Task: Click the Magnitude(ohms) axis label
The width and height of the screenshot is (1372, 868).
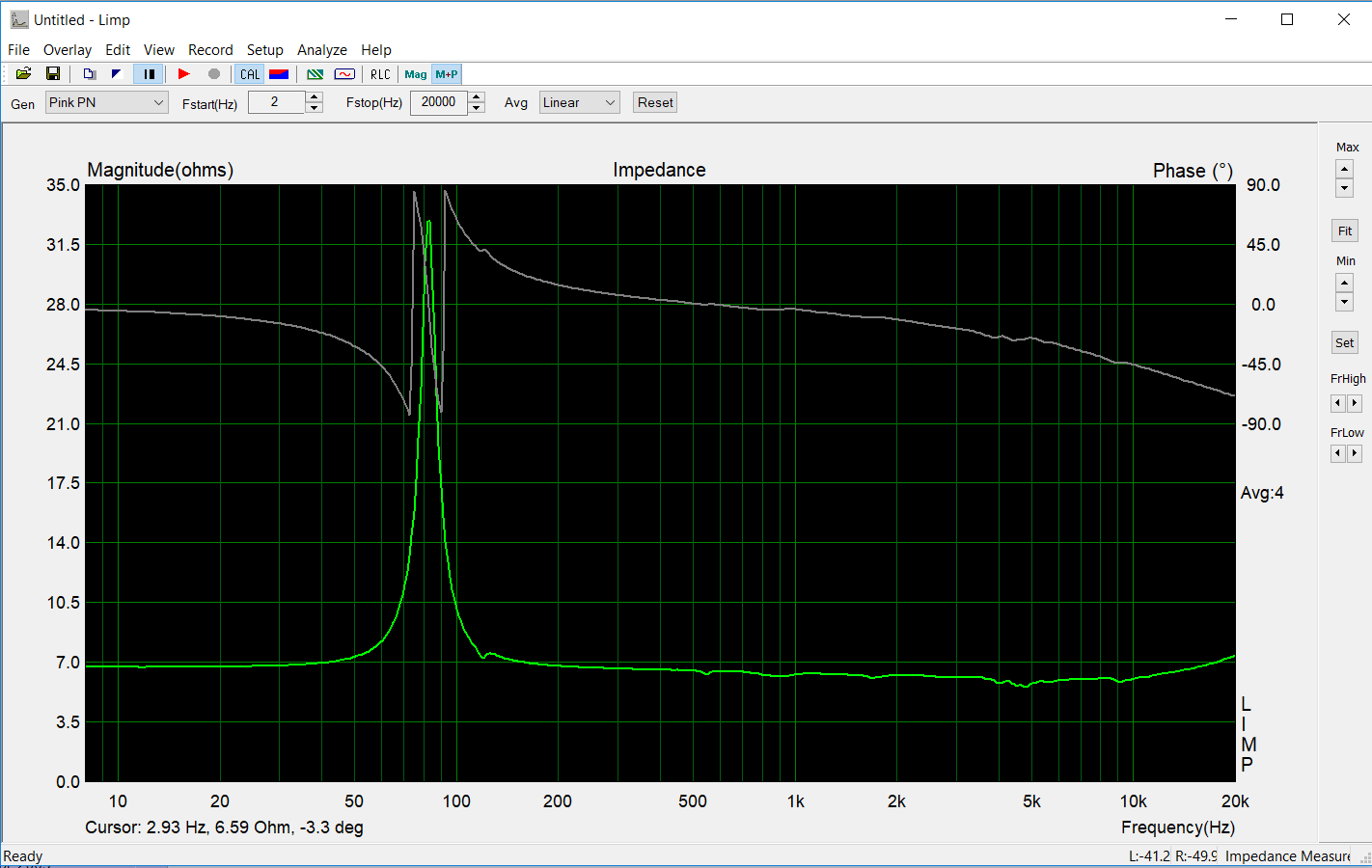Action: pos(160,170)
